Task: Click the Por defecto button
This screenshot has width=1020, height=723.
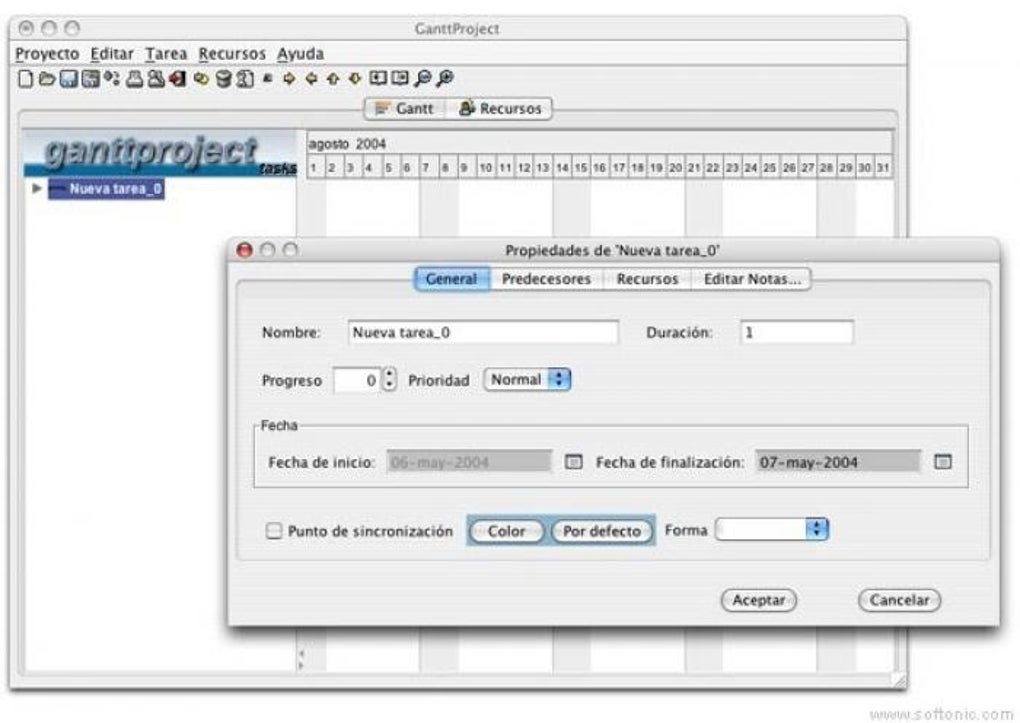Action: click(x=602, y=531)
